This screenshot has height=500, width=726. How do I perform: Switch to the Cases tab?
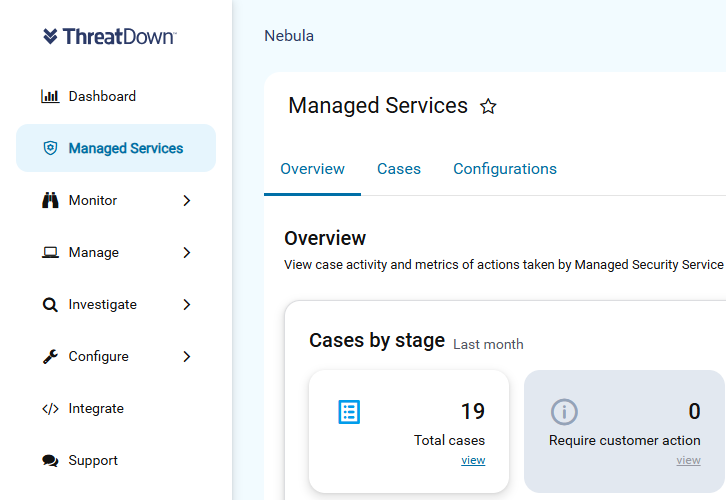pyautogui.click(x=399, y=169)
